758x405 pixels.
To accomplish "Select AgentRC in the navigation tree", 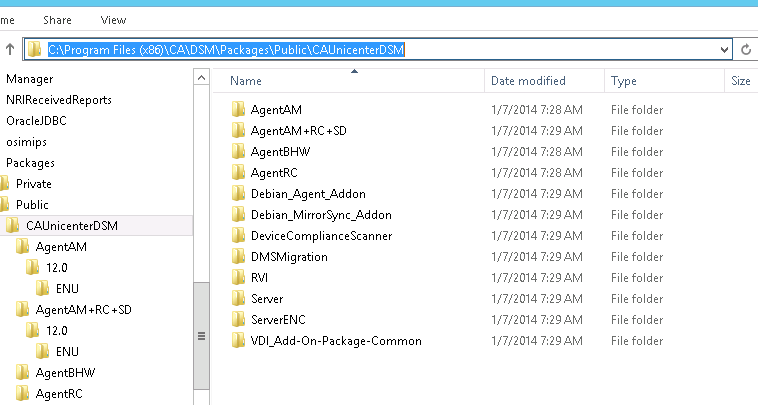I will (59, 394).
